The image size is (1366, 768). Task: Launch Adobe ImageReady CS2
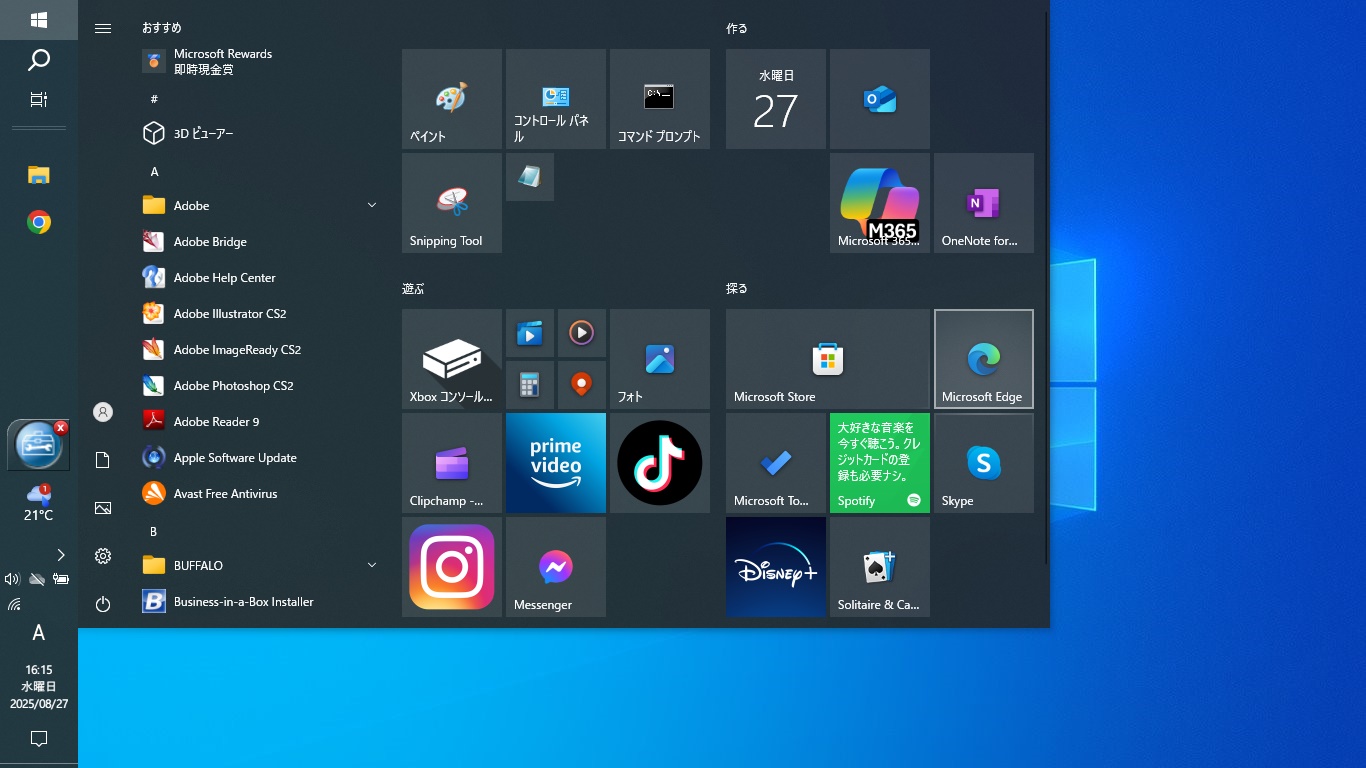[260, 349]
